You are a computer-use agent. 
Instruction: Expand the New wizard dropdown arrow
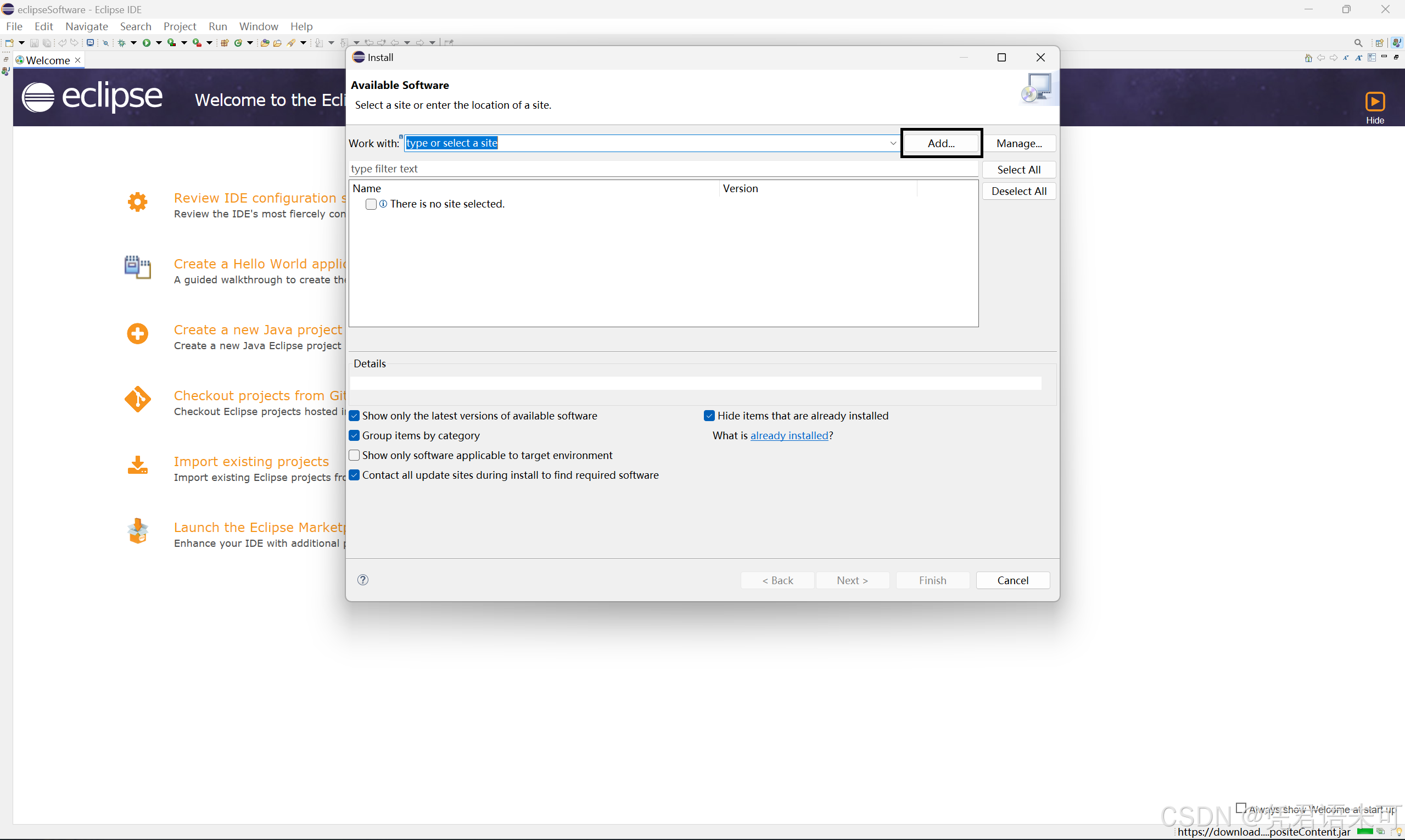[21, 42]
